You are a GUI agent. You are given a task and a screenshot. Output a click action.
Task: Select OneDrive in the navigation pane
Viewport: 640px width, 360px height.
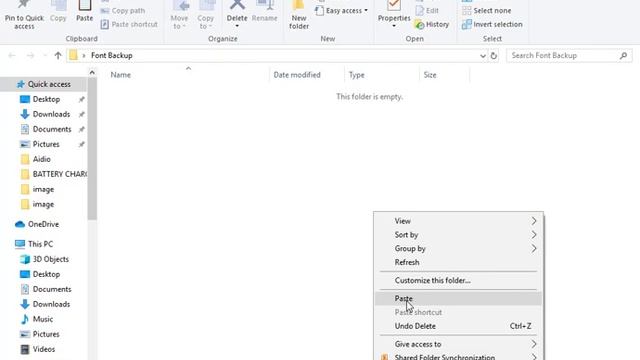(x=43, y=224)
